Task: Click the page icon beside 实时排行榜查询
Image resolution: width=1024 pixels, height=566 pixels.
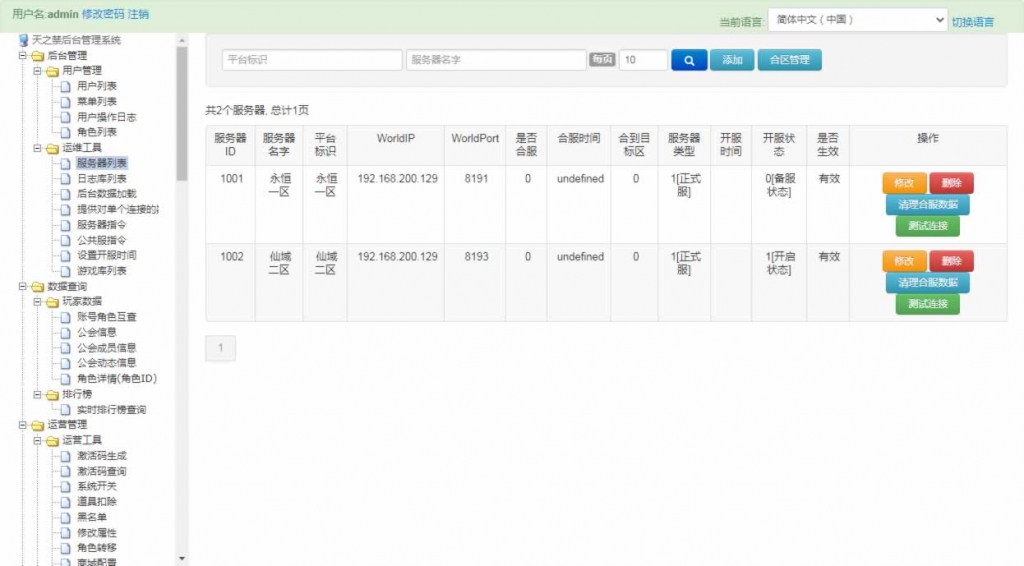Action: point(66,410)
